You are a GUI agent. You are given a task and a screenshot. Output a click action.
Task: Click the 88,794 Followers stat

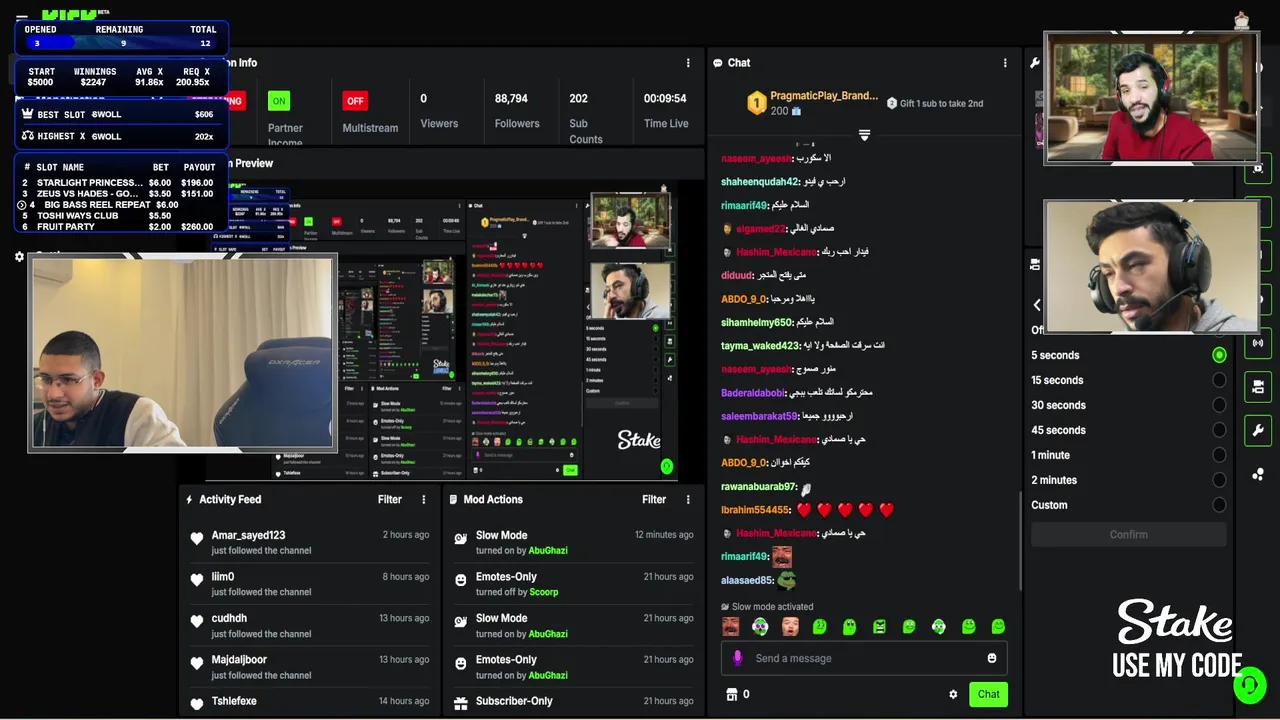tap(517, 111)
